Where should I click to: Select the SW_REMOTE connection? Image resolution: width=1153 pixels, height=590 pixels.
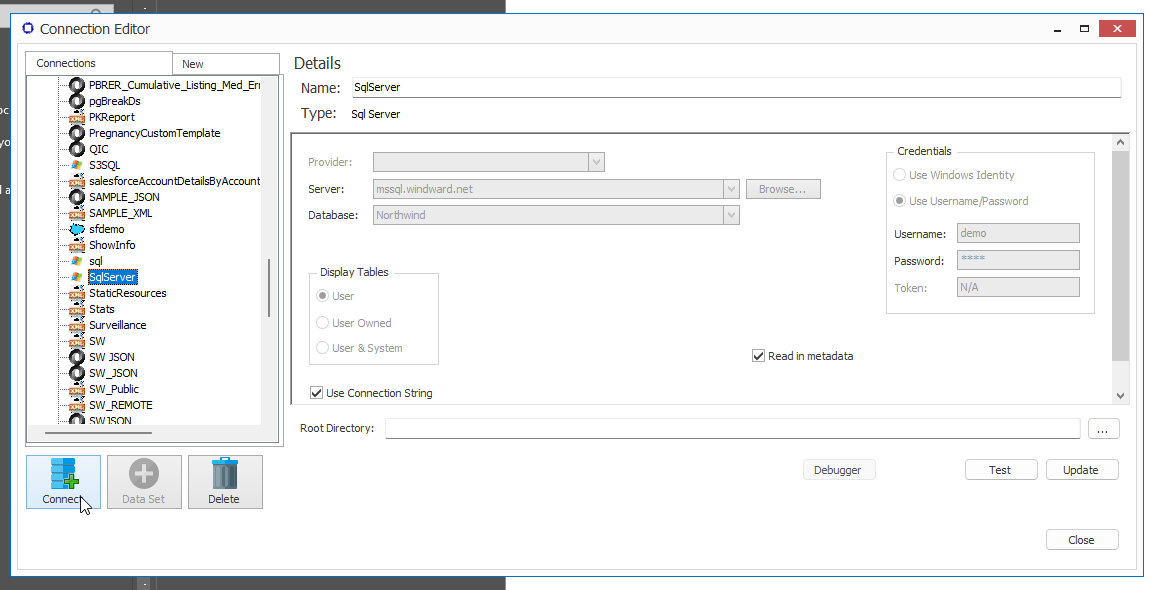[121, 405]
